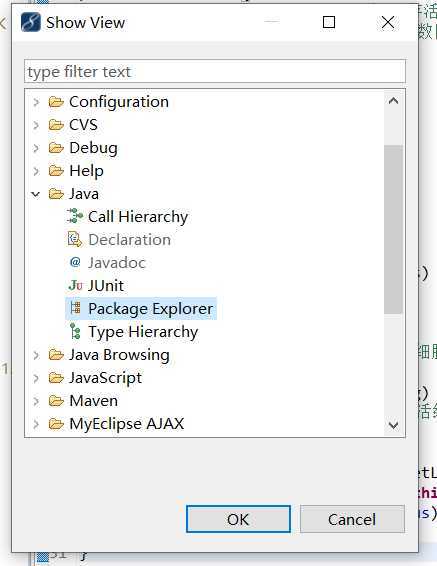This screenshot has width=437, height=566.
Task: Close the Show View dialog
Action: click(388, 22)
